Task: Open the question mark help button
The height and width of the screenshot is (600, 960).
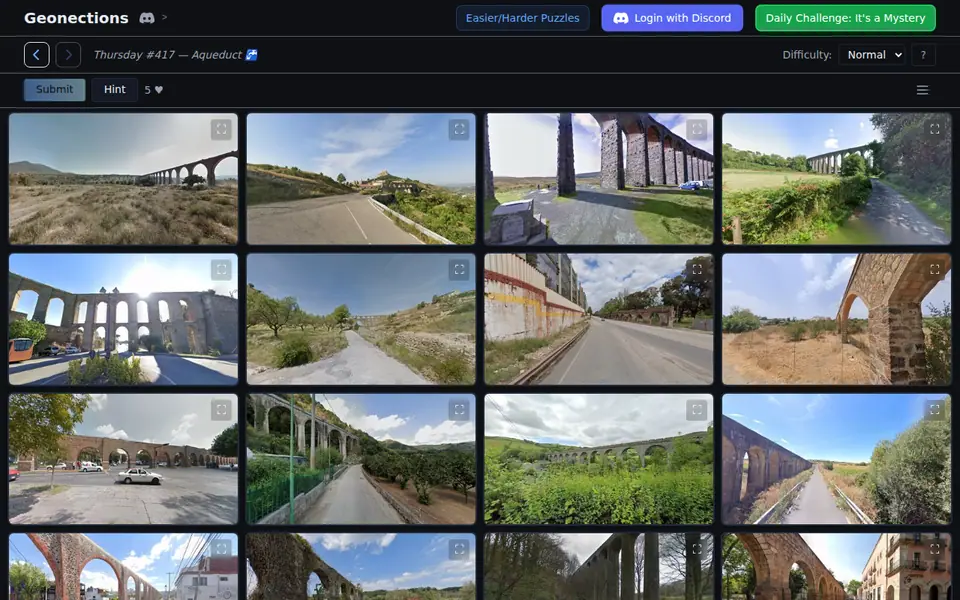Action: point(923,55)
